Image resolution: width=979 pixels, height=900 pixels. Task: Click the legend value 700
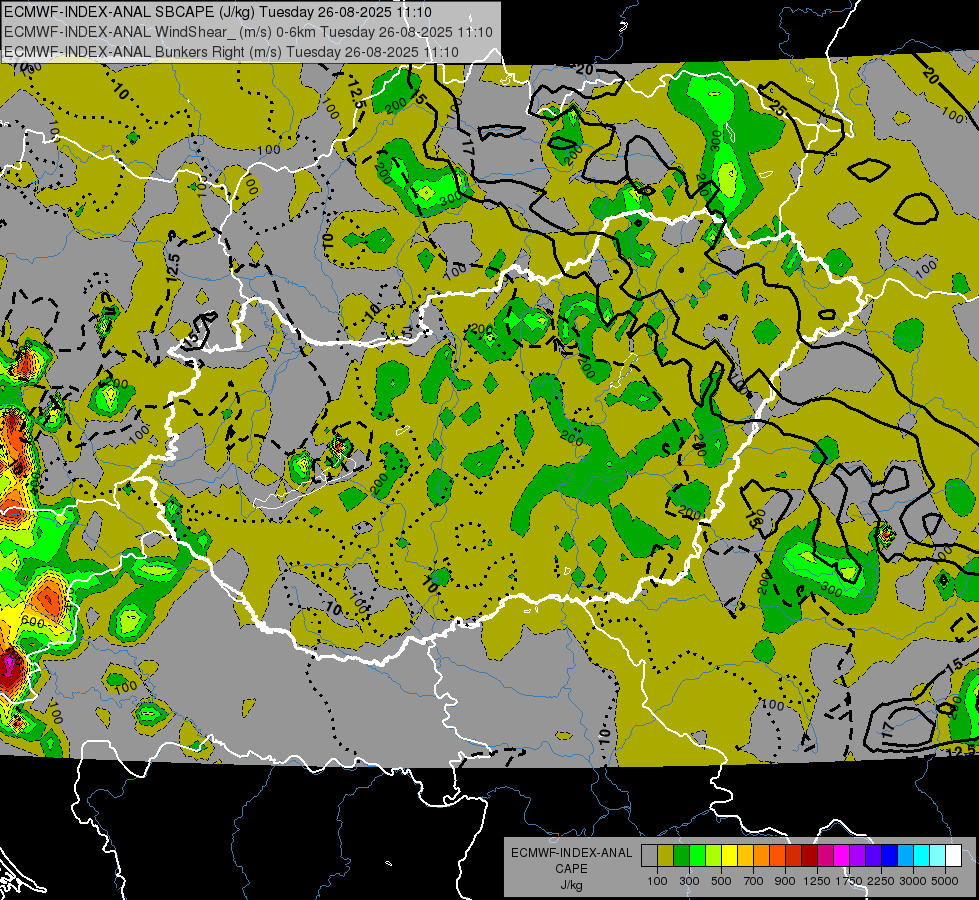(x=754, y=881)
